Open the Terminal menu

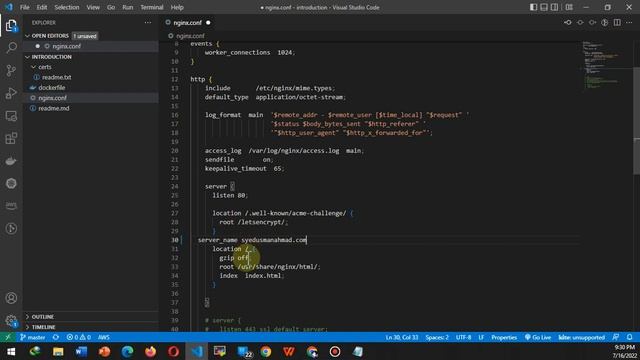tap(151, 7)
